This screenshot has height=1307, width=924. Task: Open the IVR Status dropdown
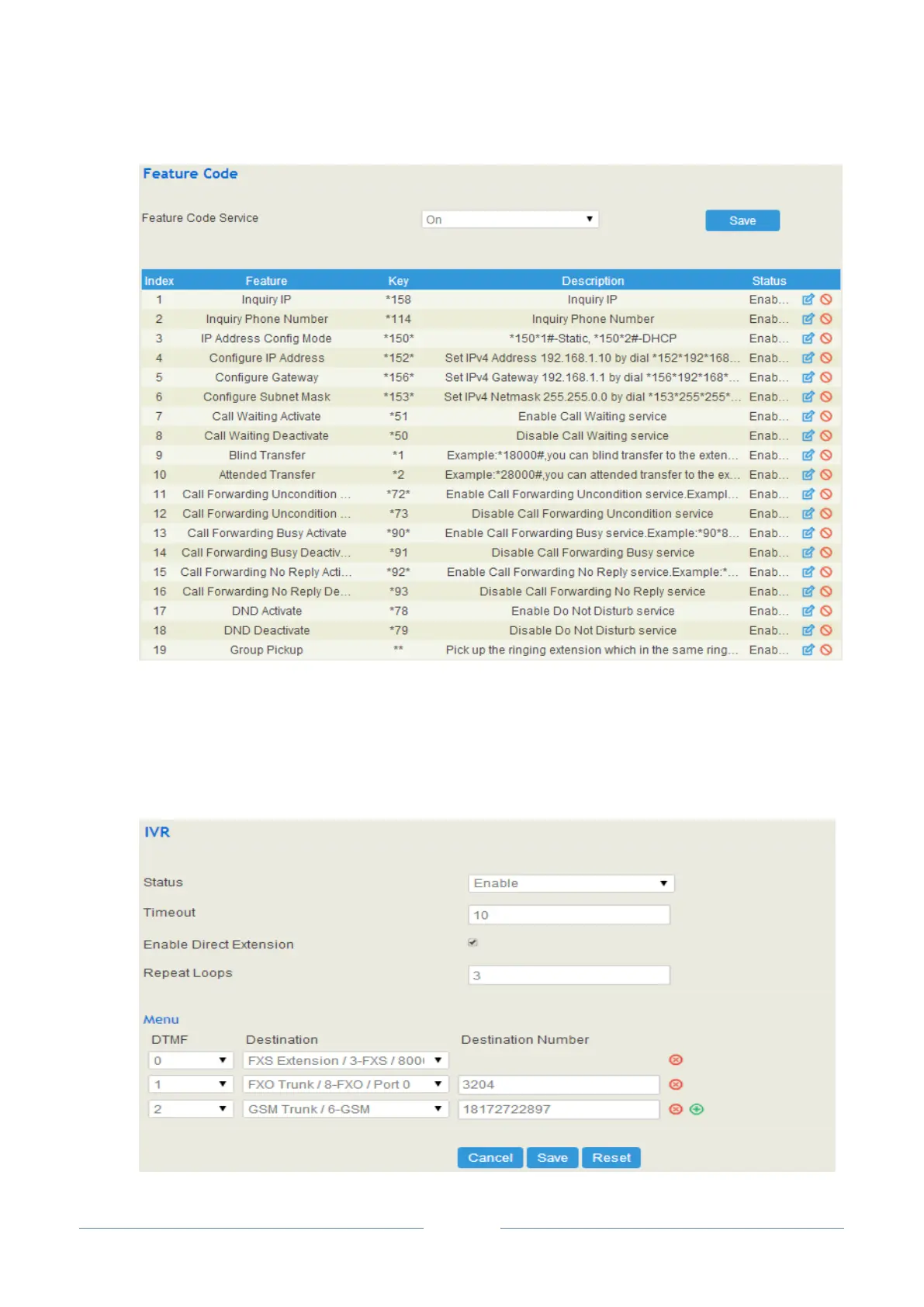coord(571,883)
